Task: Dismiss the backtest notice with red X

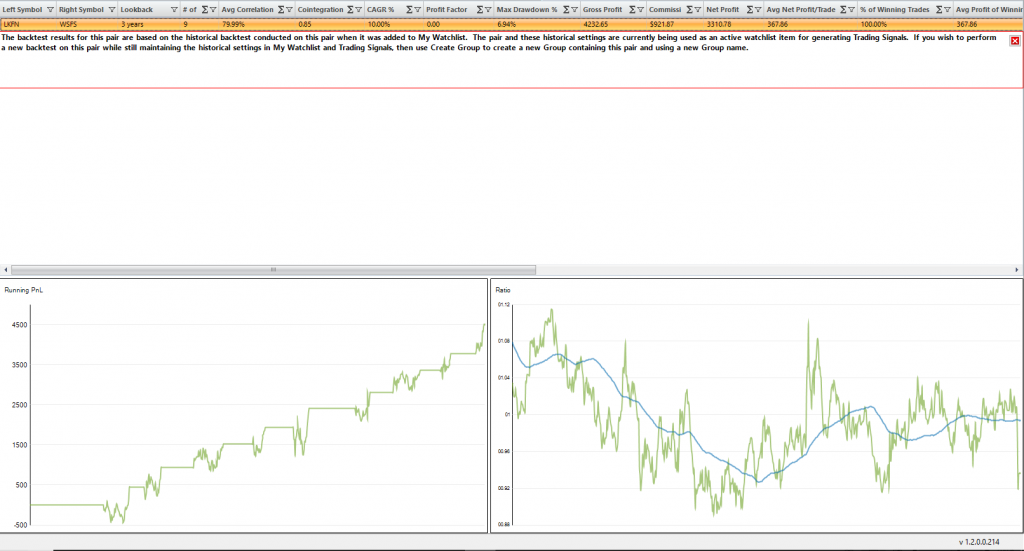Action: tap(1015, 40)
